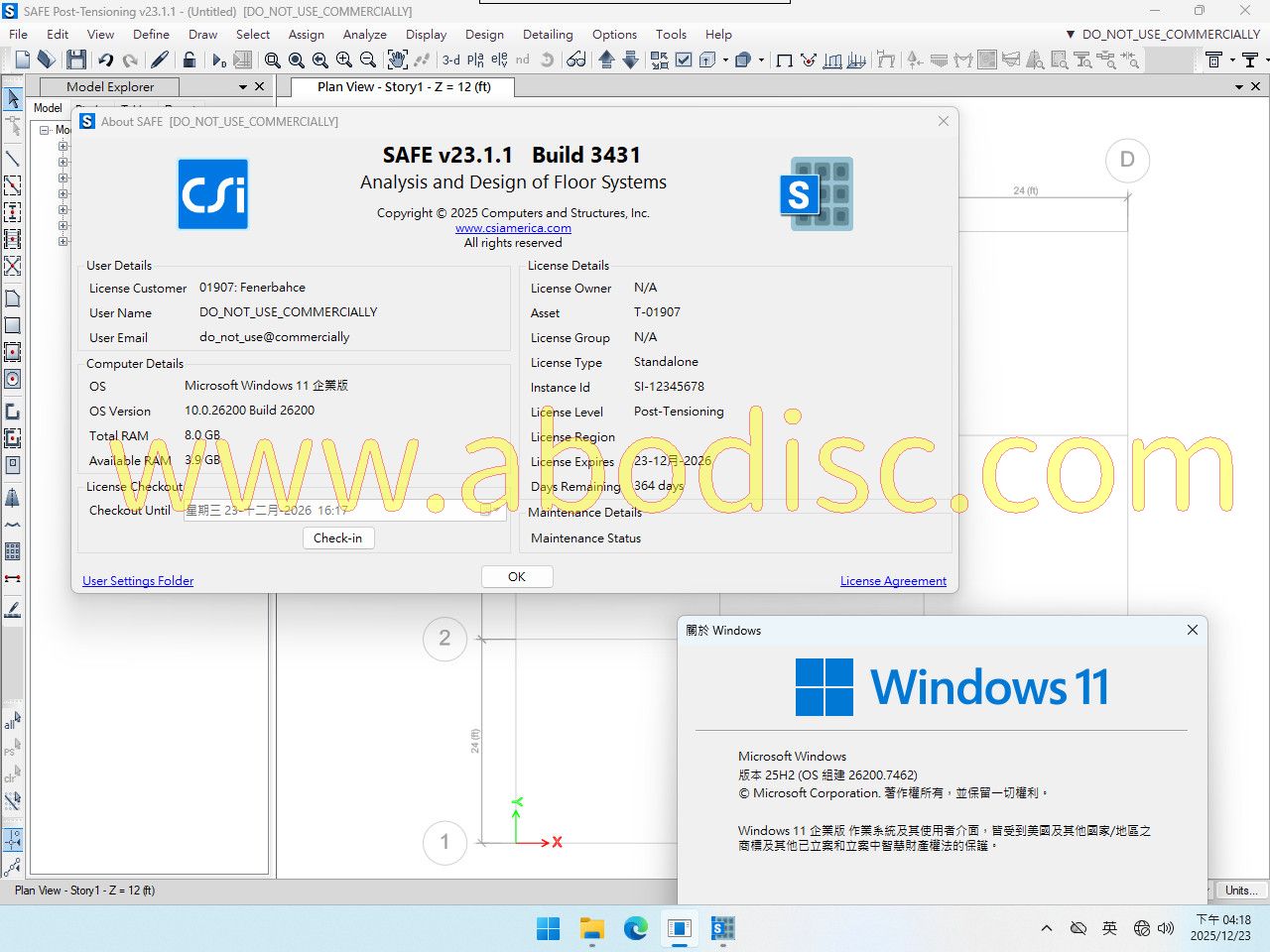This screenshot has height=952, width=1270.
Task: Select the pointer tool in left toolbar
Action: click(x=13, y=99)
